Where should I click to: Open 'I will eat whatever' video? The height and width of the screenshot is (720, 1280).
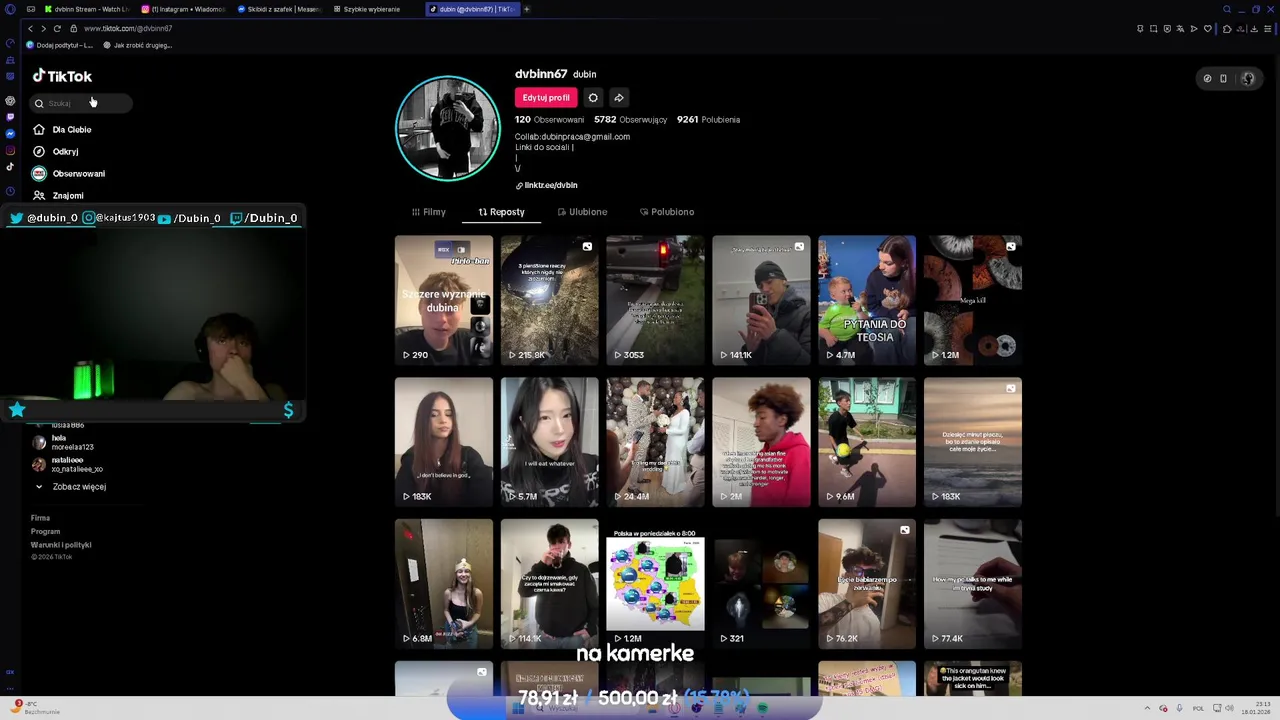click(x=550, y=442)
